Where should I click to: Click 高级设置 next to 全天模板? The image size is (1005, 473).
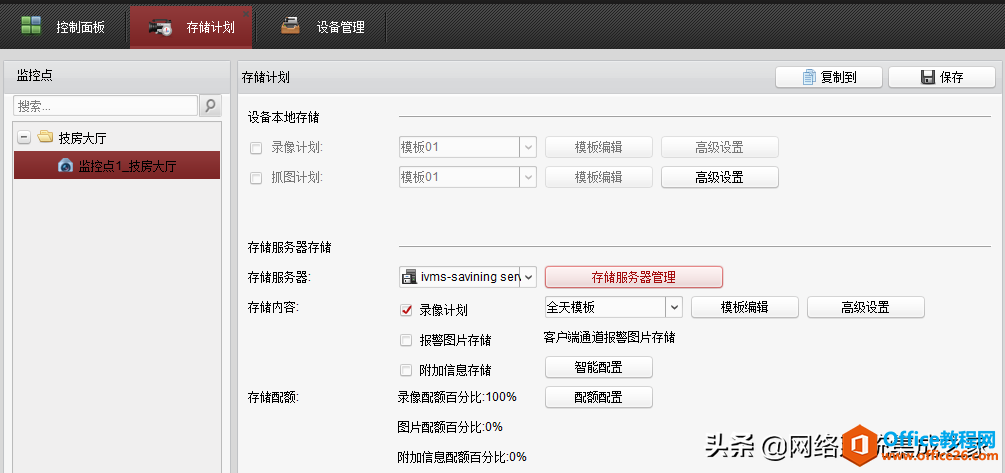tap(866, 307)
